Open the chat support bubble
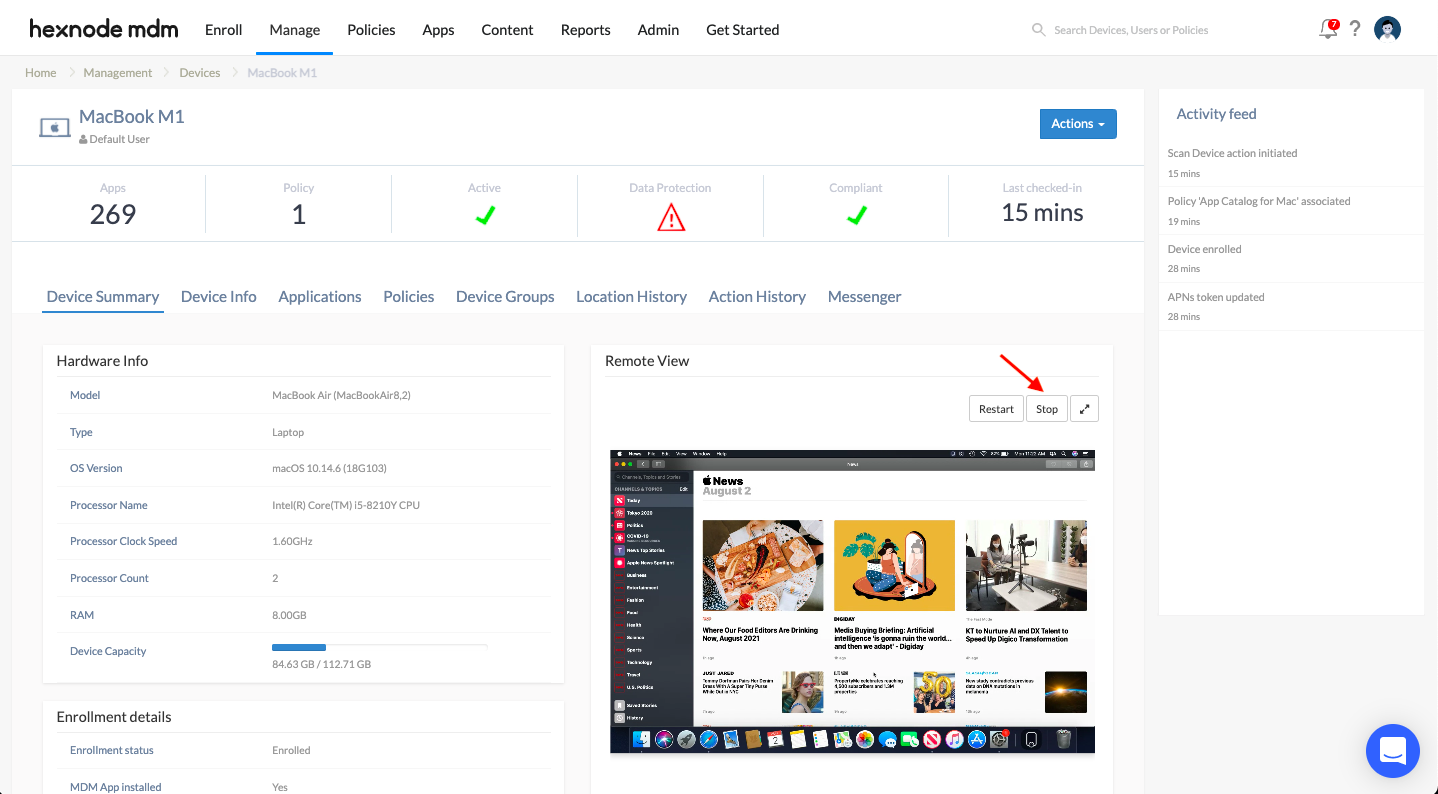The height and width of the screenshot is (794, 1438). pyautogui.click(x=1392, y=751)
